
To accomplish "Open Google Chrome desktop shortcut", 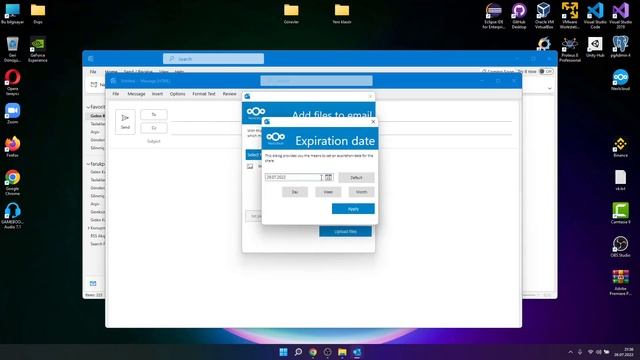I will point(13,182).
